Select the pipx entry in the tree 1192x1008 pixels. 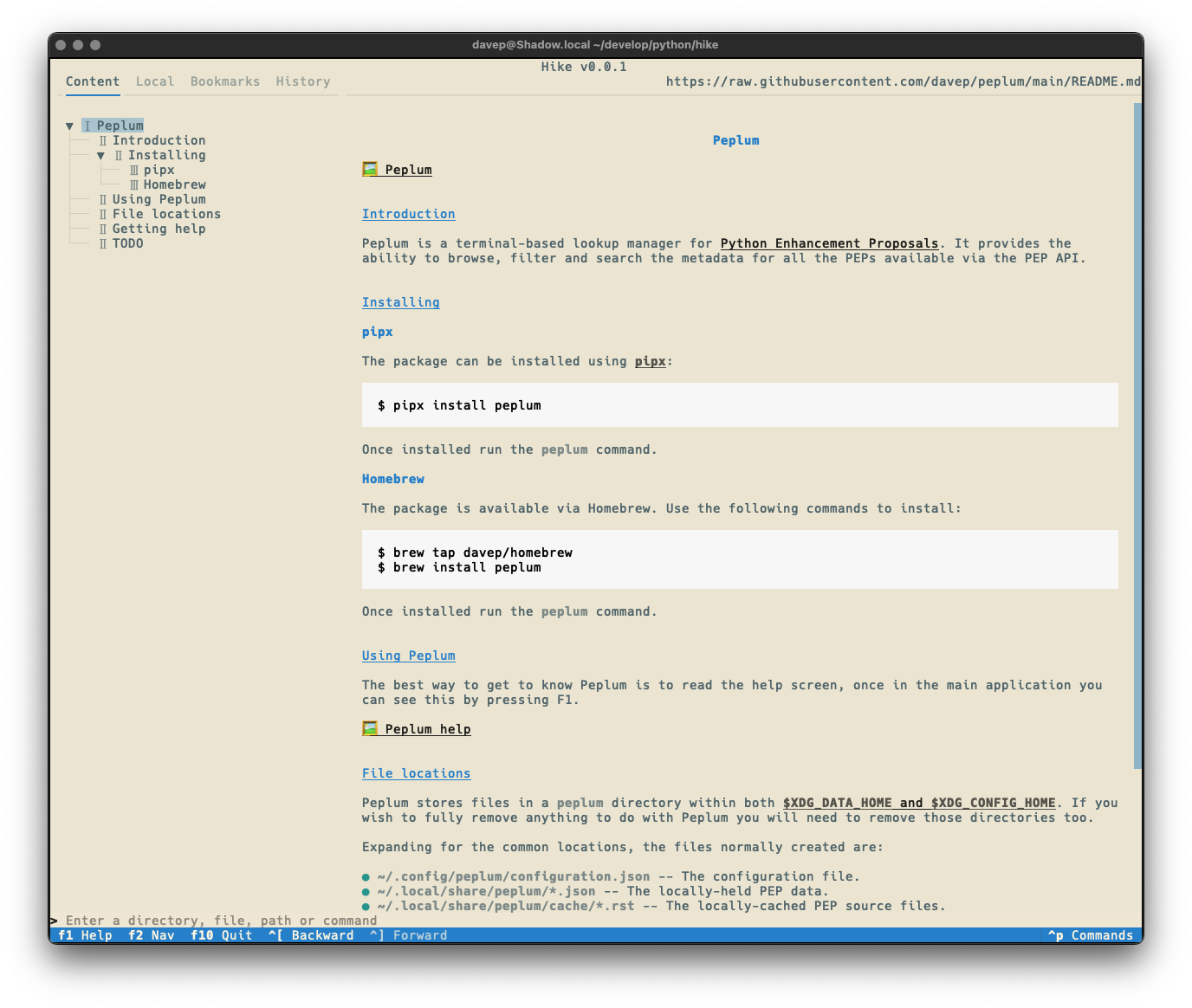pos(159,170)
